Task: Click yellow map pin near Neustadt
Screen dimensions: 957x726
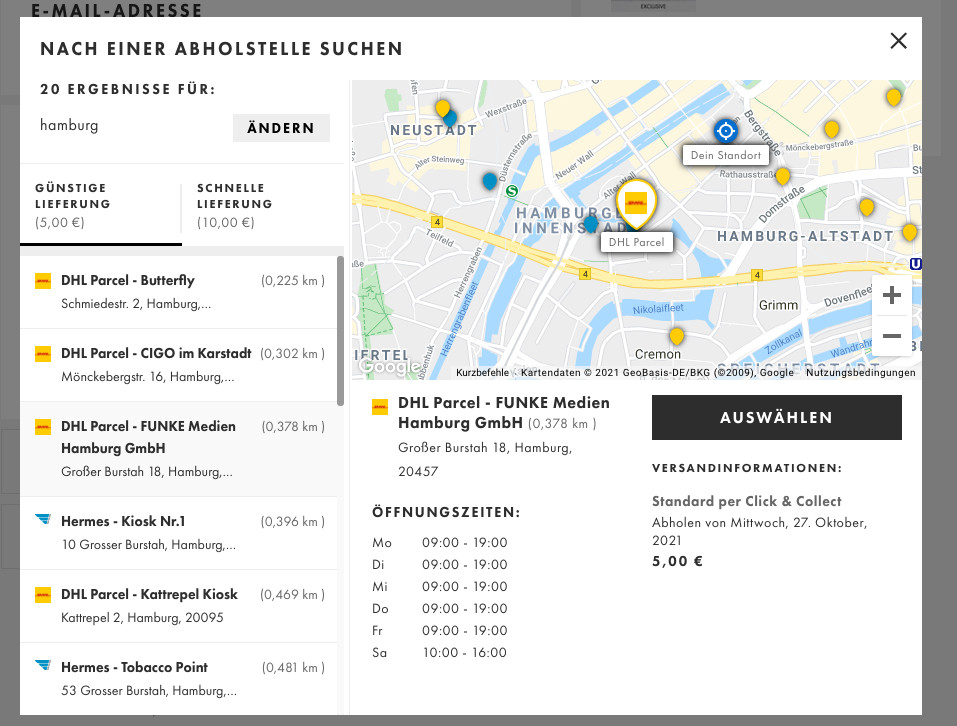Action: pyautogui.click(x=442, y=109)
